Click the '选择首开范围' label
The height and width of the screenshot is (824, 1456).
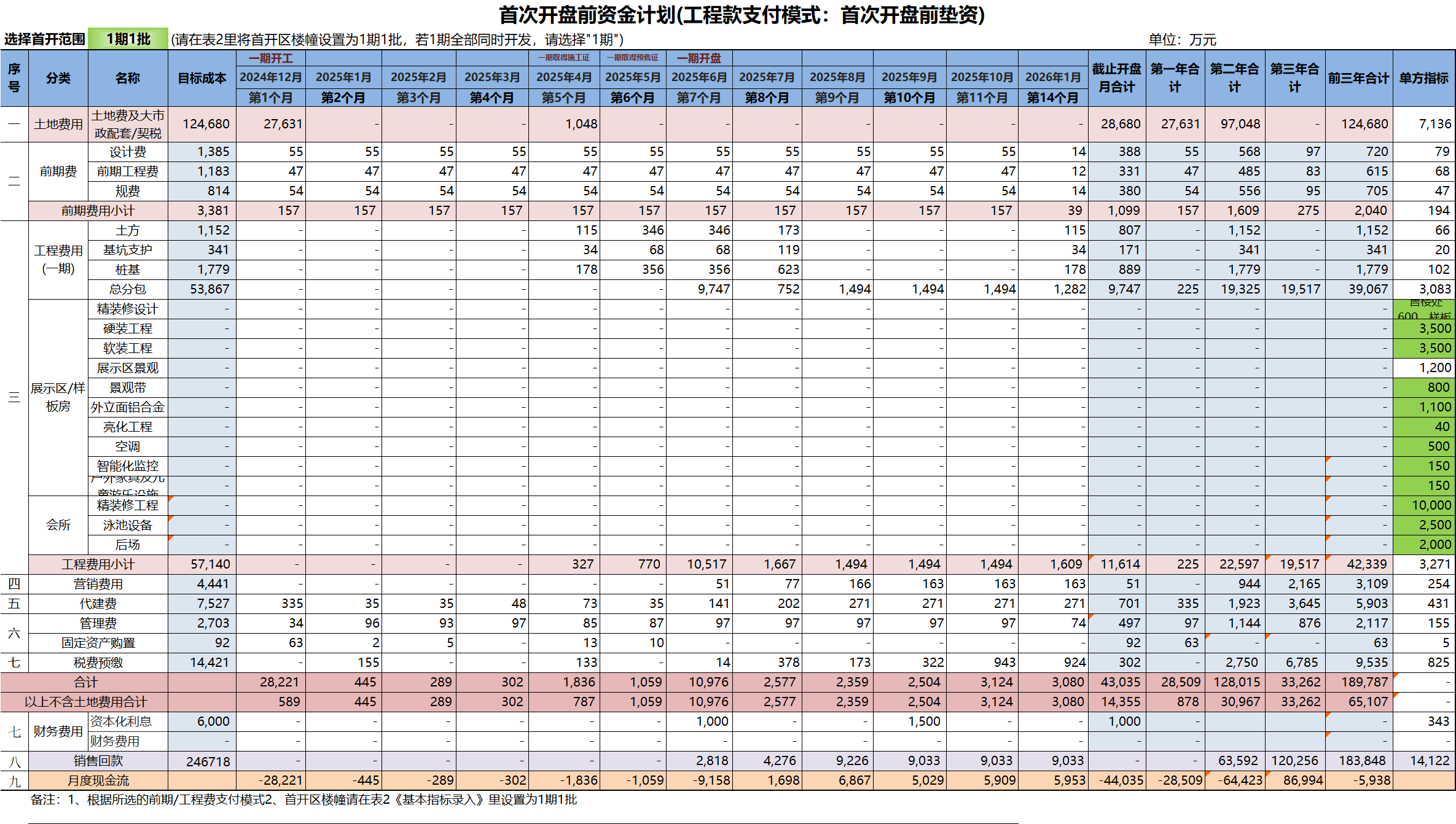[x=44, y=39]
